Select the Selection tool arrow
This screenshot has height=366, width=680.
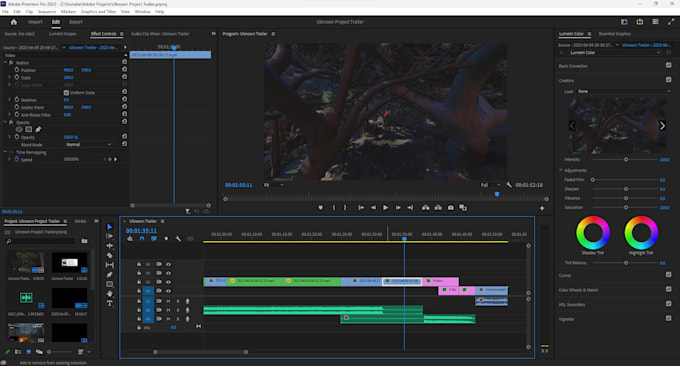coord(109,227)
